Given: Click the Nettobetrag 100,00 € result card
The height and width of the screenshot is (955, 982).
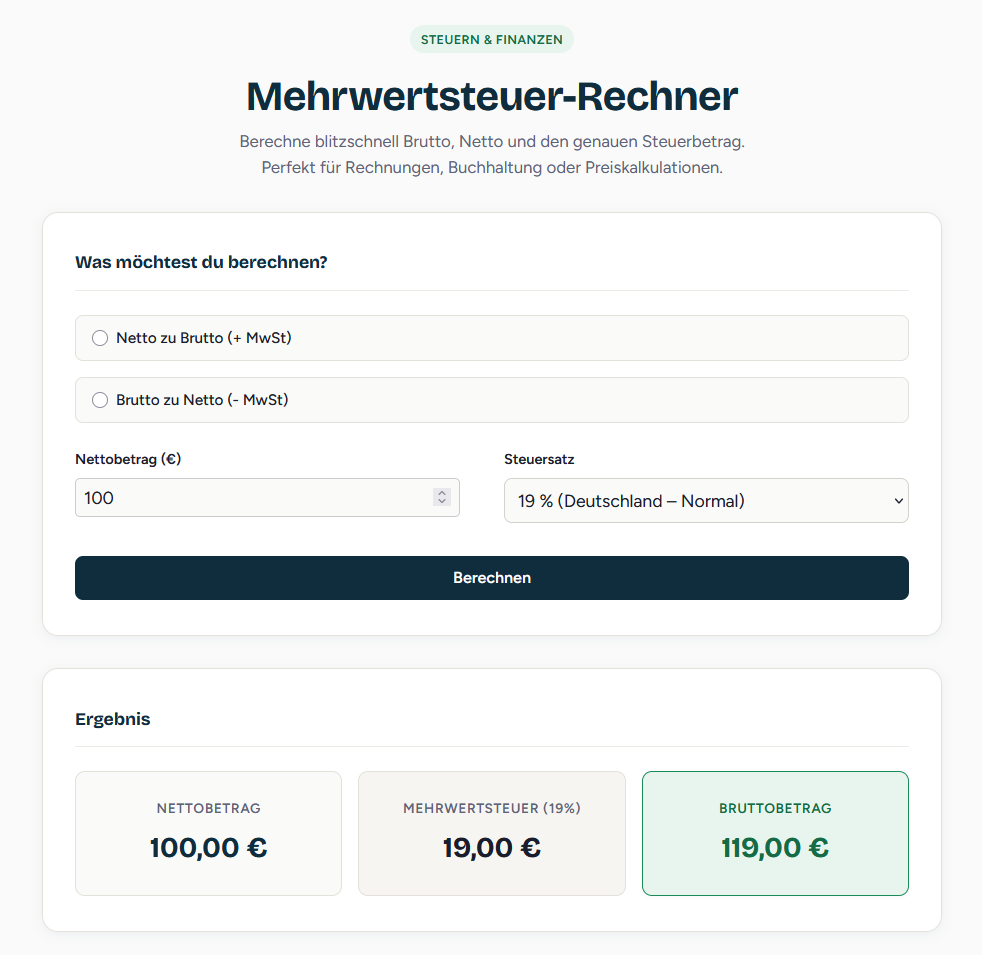Looking at the screenshot, I should click(x=208, y=833).
